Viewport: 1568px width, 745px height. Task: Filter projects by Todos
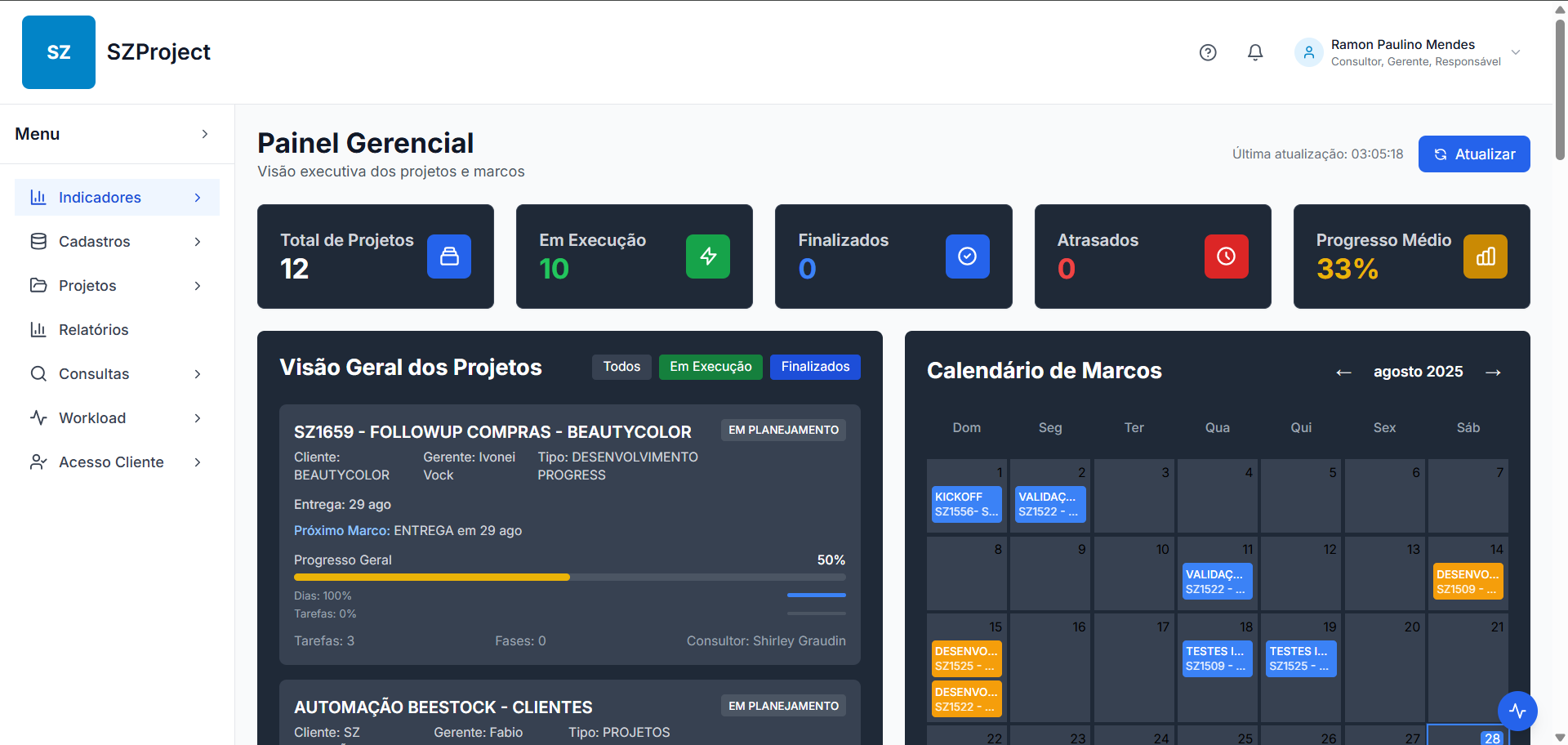click(x=621, y=367)
